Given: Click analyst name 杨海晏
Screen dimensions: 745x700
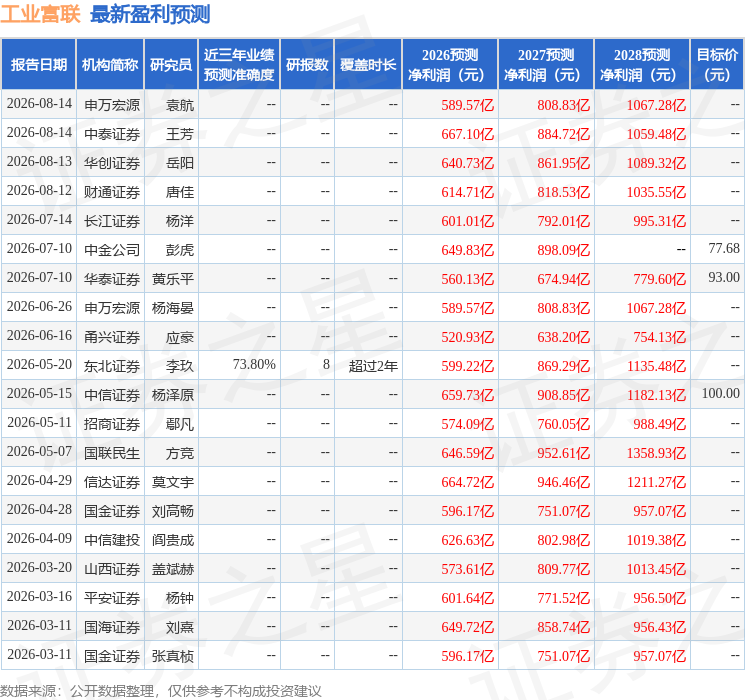Looking at the screenshot, I should click(x=172, y=308).
